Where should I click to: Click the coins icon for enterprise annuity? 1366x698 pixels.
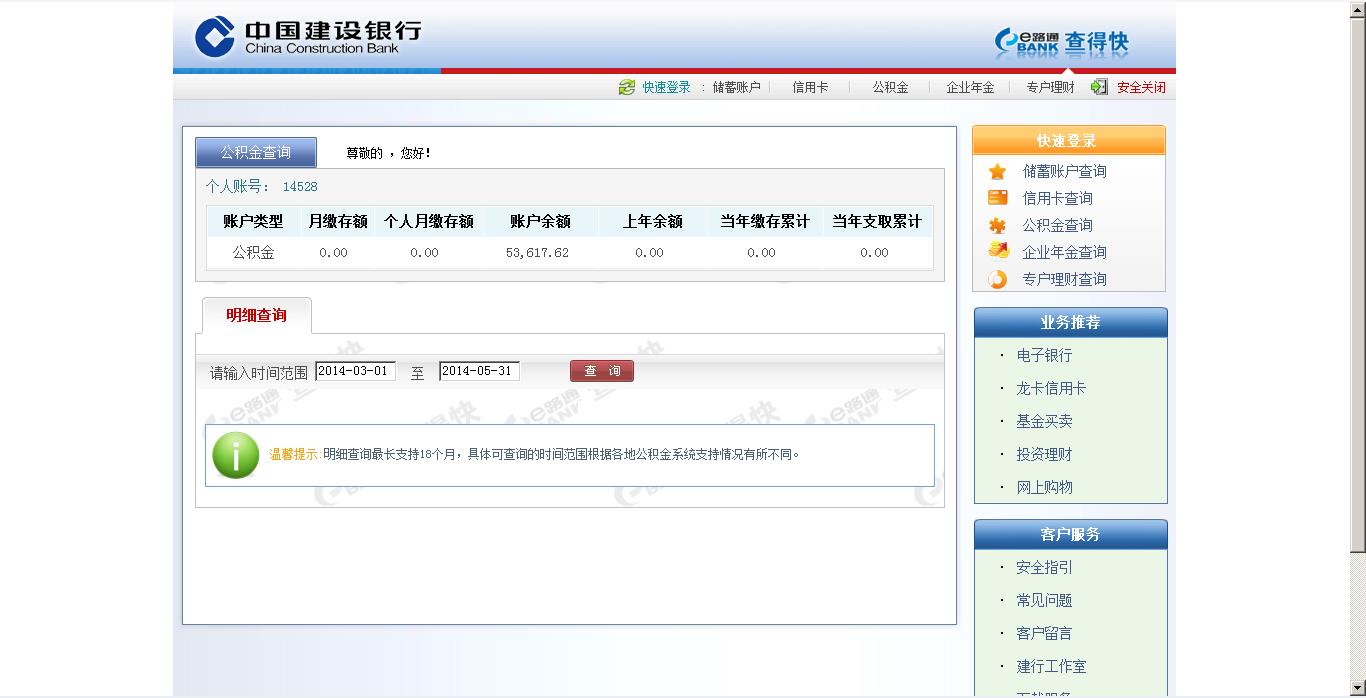pos(997,251)
